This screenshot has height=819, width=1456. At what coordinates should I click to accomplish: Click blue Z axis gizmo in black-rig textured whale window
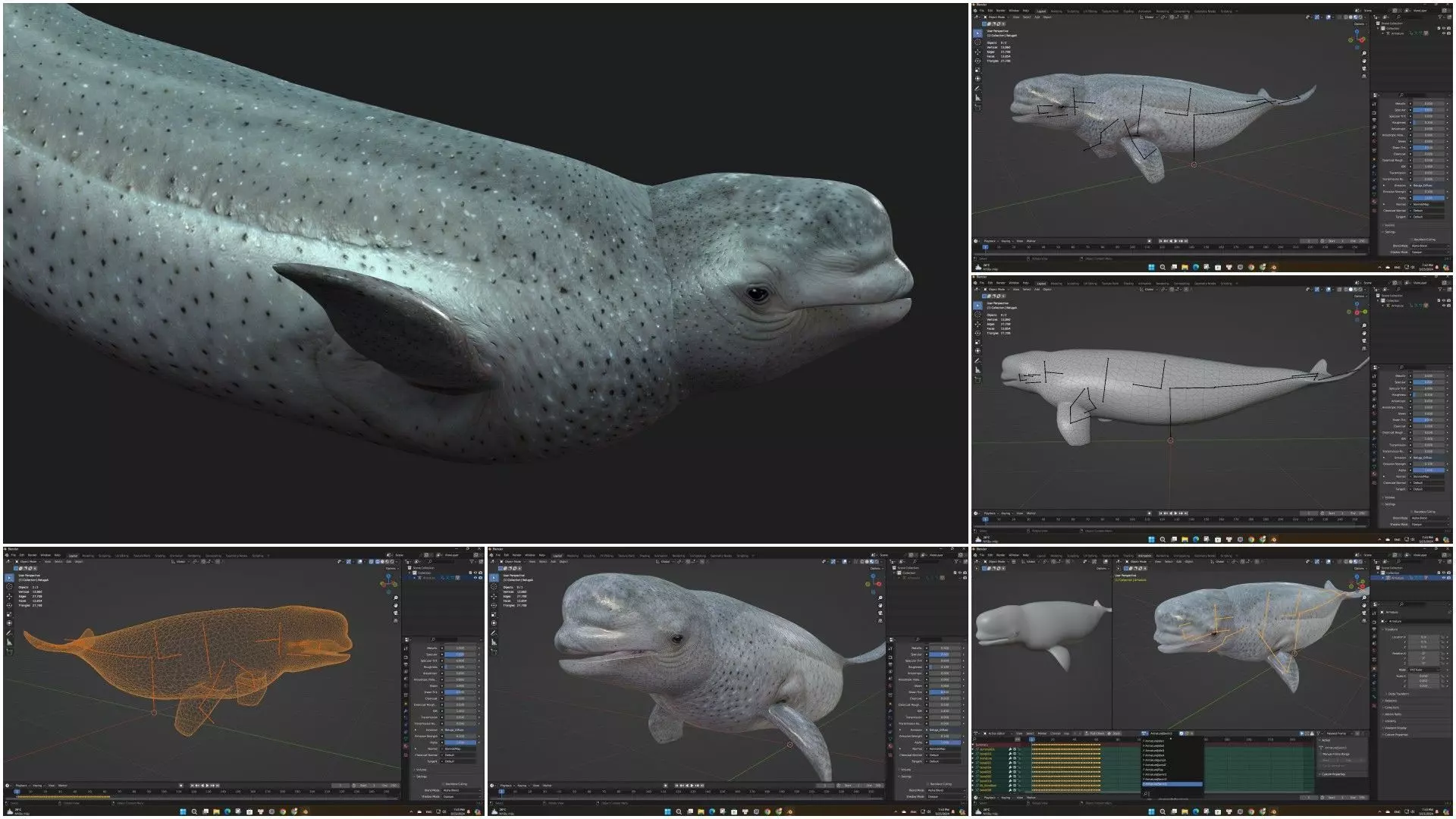1357,31
